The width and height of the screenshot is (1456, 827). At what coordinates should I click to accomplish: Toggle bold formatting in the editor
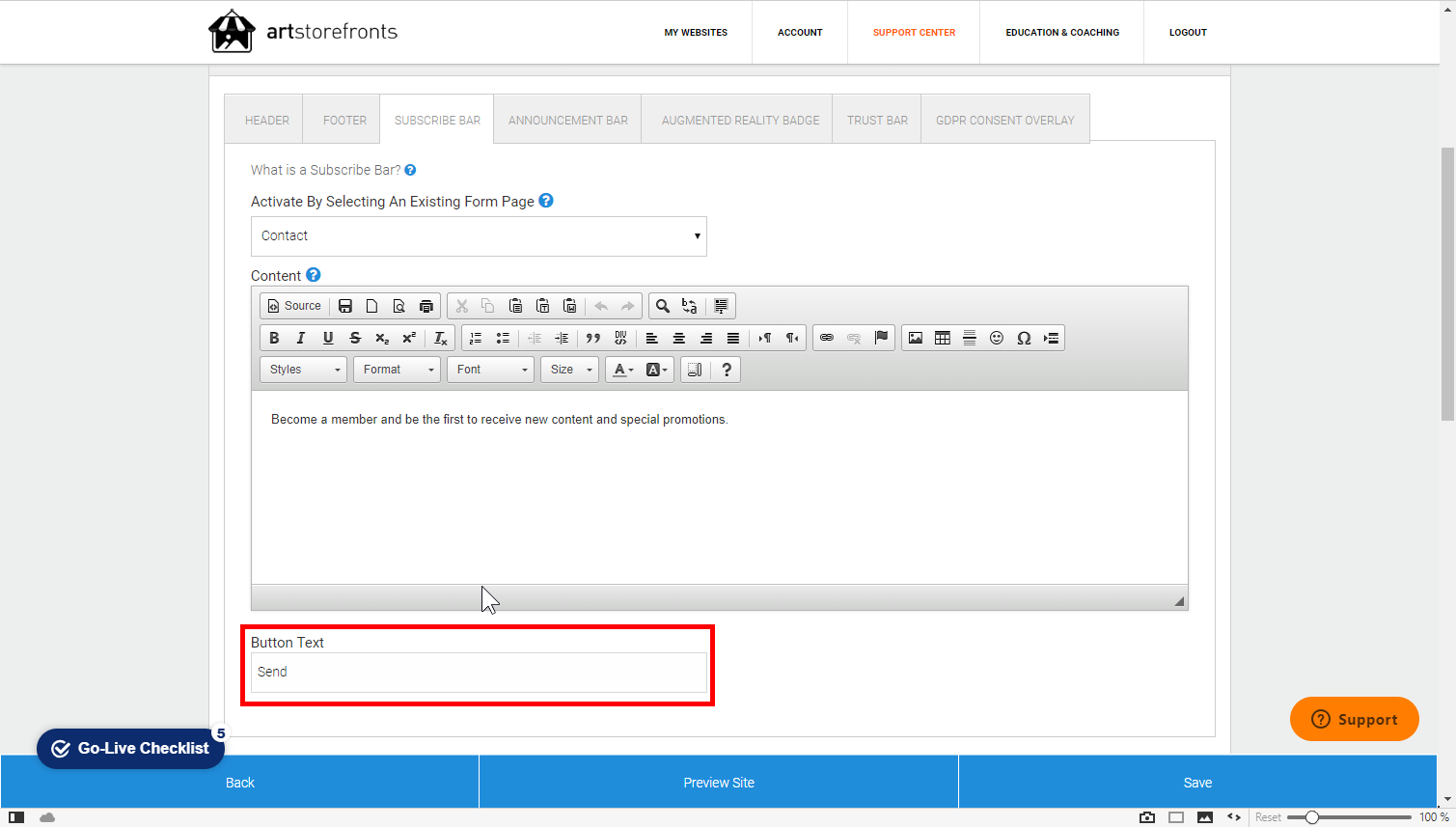[x=274, y=338]
